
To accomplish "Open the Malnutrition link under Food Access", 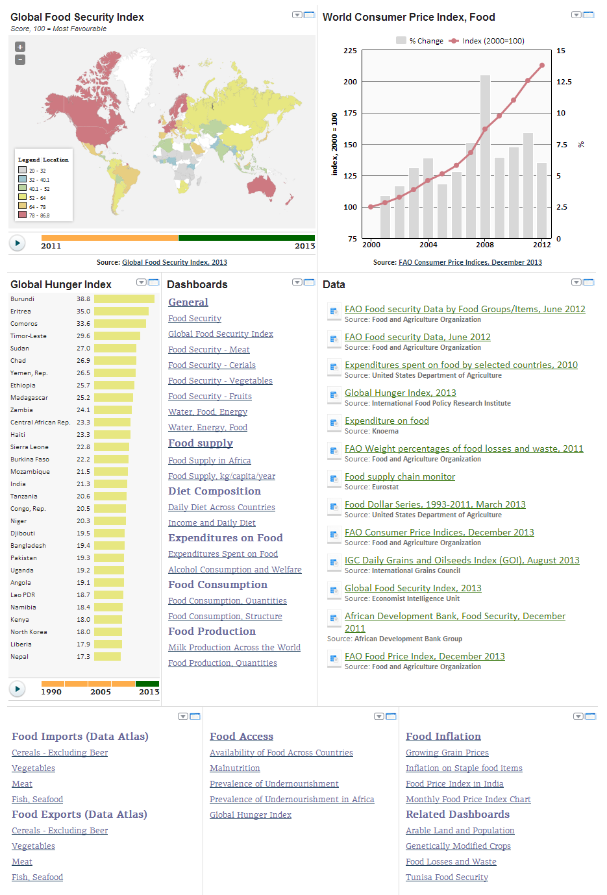I will coord(235,768).
